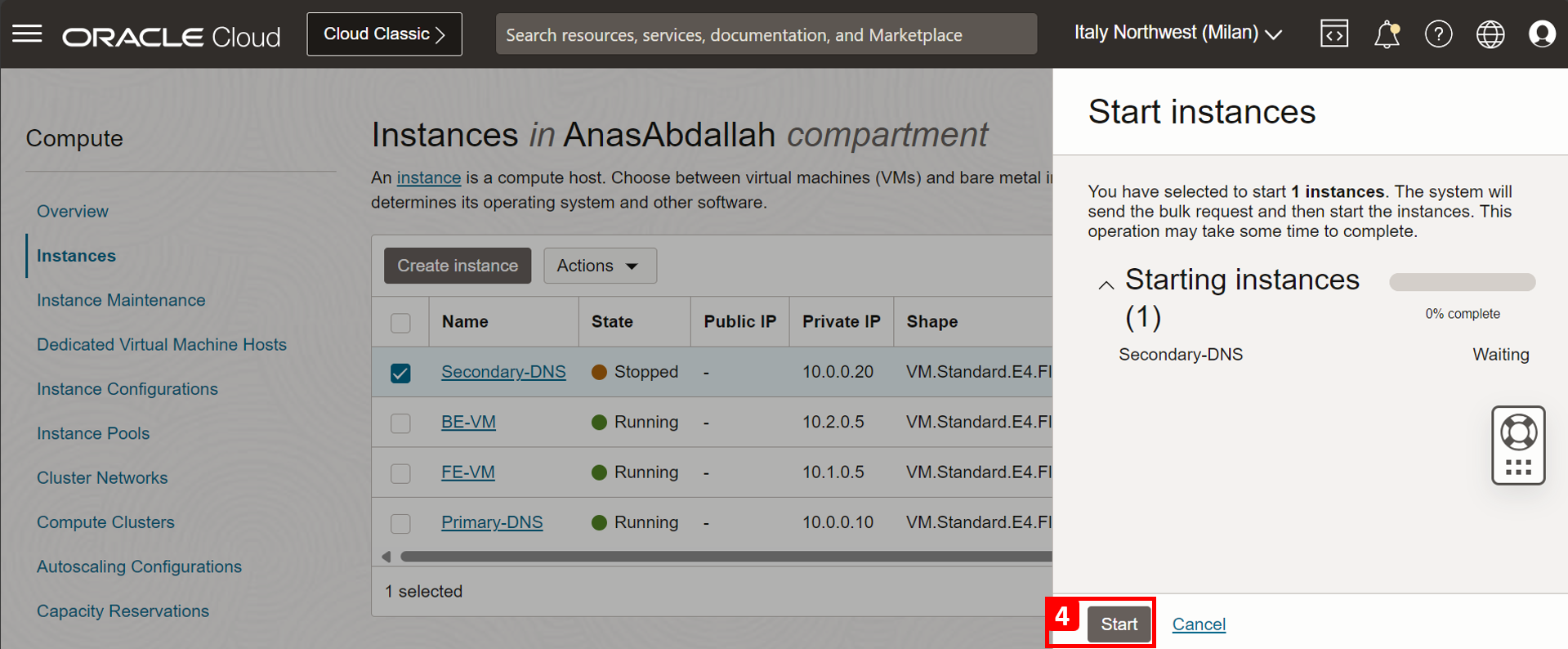
Task: Click the Running state of Primary-DNS
Action: [635, 522]
